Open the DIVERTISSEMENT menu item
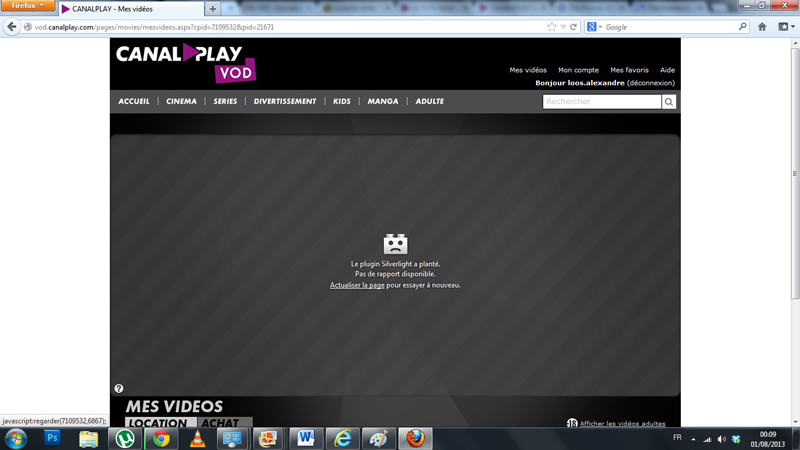Image resolution: width=800 pixels, height=450 pixels. point(285,102)
